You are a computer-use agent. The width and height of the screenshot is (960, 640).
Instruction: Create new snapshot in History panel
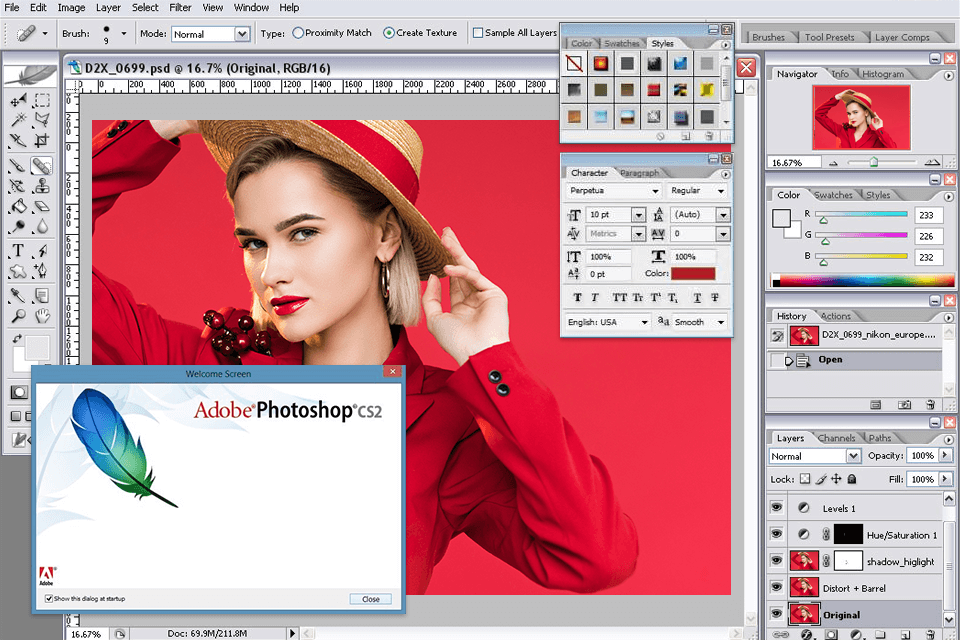tap(904, 404)
